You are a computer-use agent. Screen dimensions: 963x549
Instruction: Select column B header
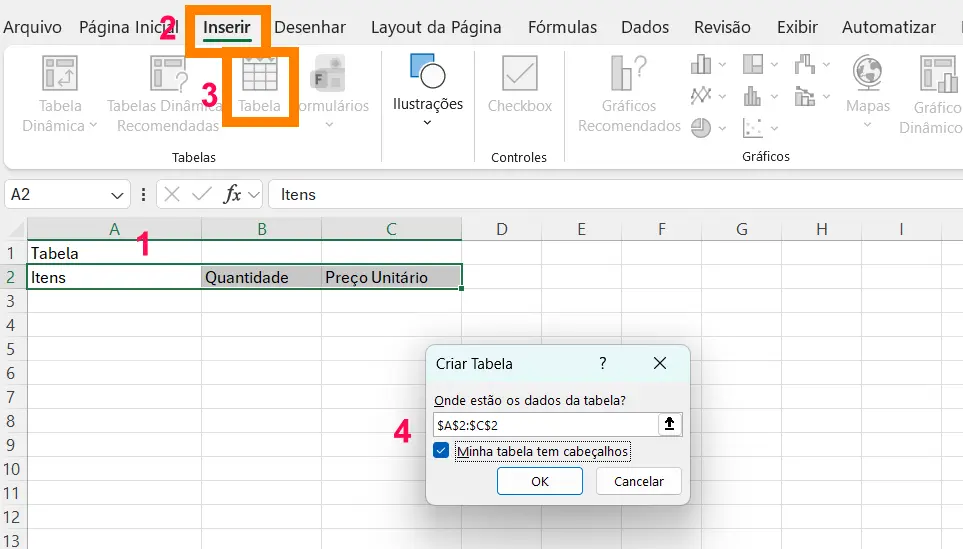(262, 230)
